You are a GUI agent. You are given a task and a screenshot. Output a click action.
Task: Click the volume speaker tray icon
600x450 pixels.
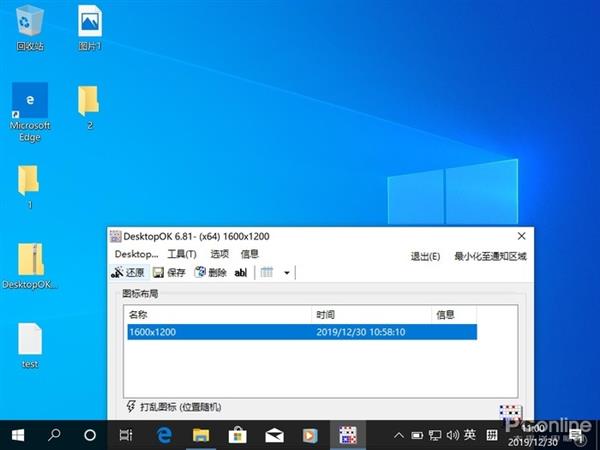pos(452,435)
